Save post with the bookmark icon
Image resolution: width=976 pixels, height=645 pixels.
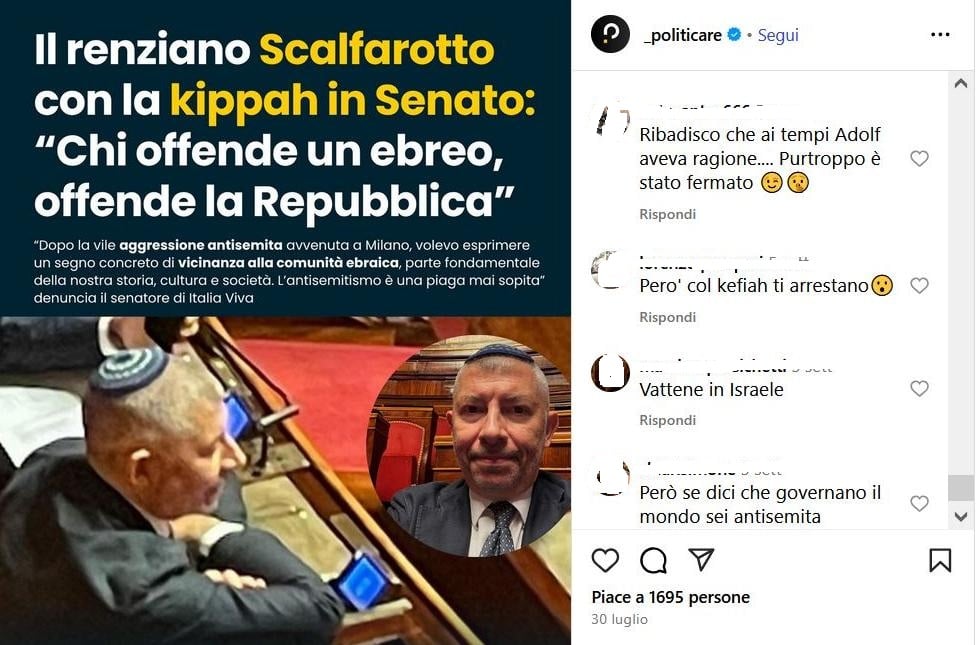(940, 560)
